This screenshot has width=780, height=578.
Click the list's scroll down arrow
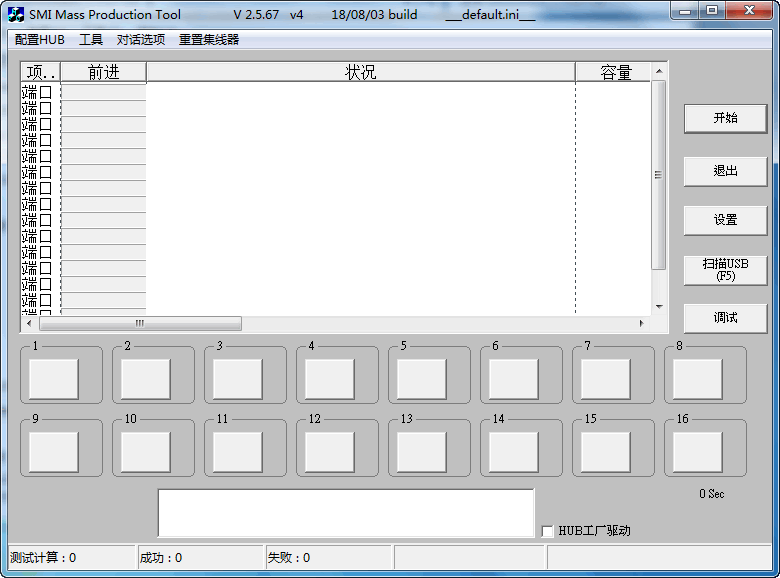tap(658, 307)
